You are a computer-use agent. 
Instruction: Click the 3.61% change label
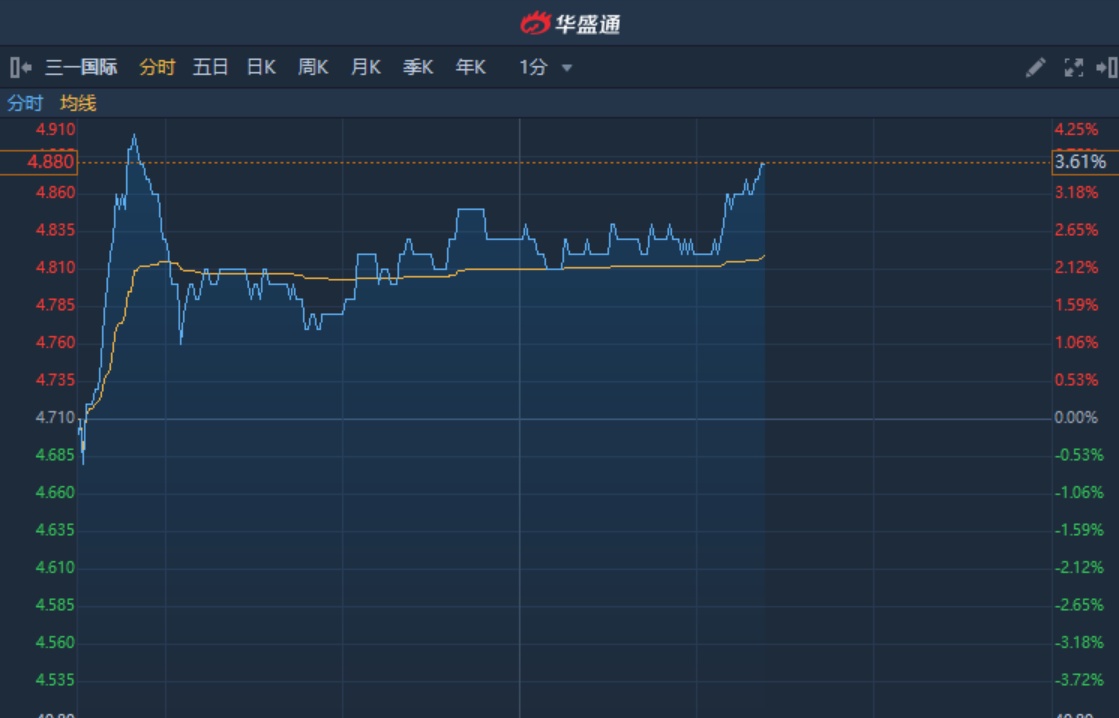(1080, 162)
